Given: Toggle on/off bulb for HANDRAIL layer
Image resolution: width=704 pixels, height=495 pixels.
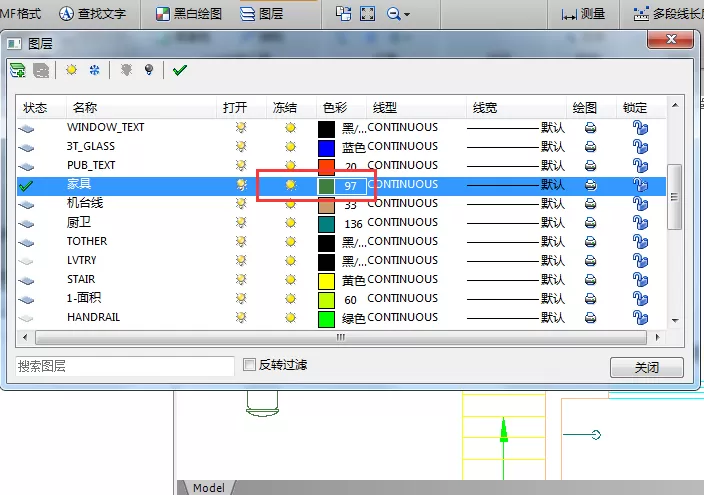Looking at the screenshot, I should (x=241, y=318).
